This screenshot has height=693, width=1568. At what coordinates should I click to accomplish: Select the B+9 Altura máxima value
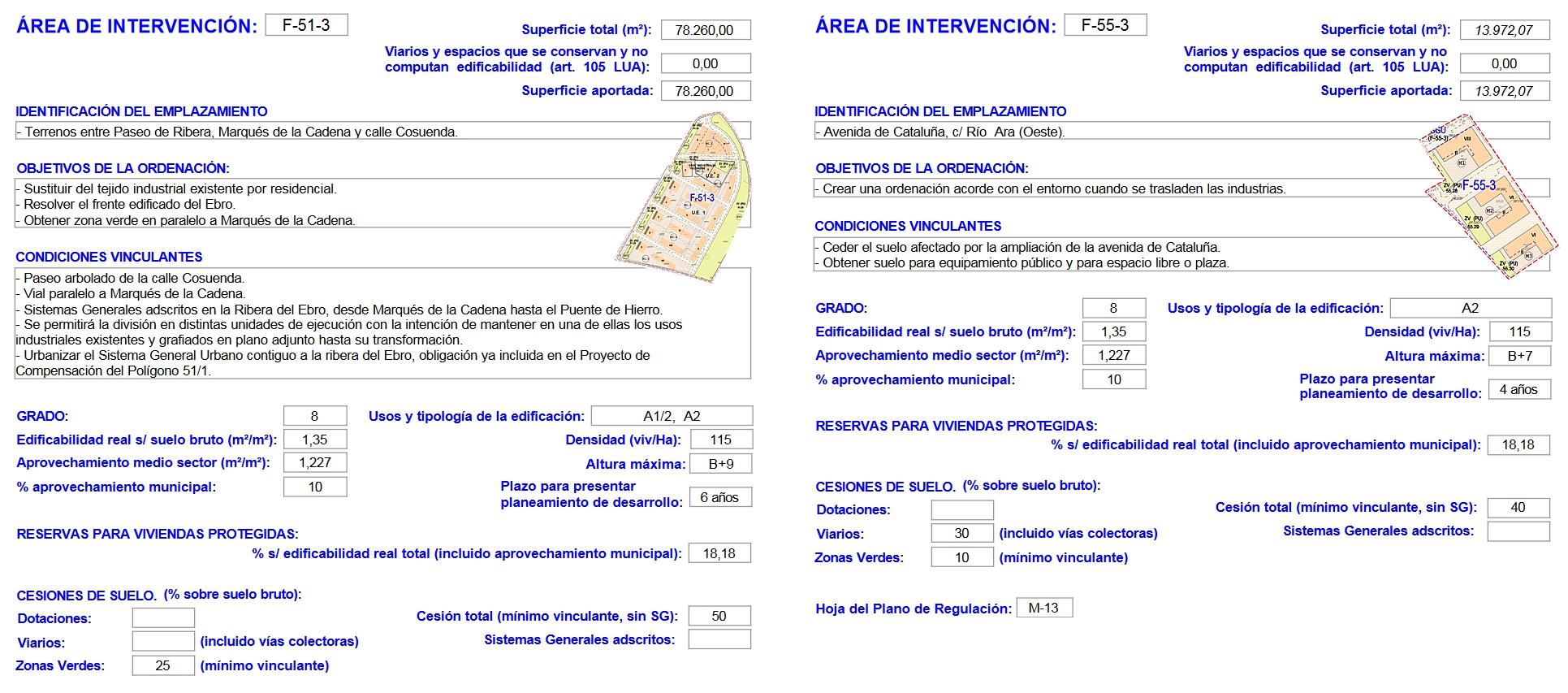pyautogui.click(x=721, y=464)
